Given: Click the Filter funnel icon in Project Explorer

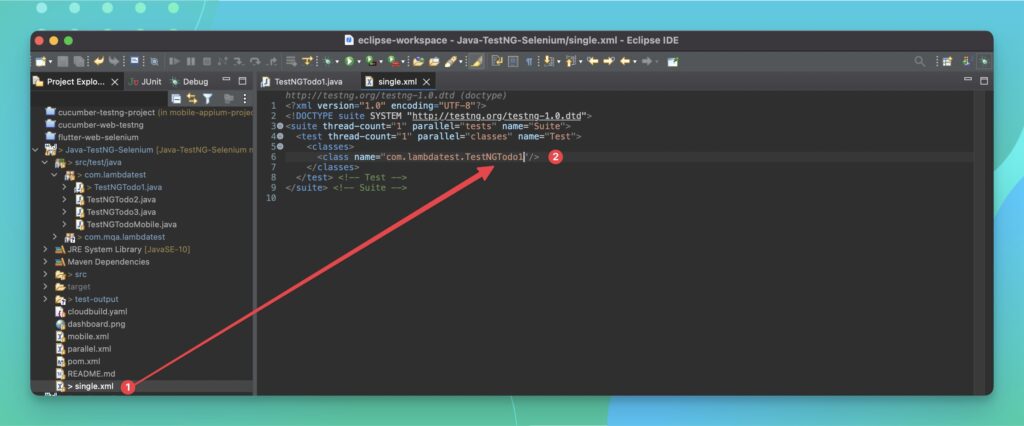Looking at the screenshot, I should click(207, 98).
